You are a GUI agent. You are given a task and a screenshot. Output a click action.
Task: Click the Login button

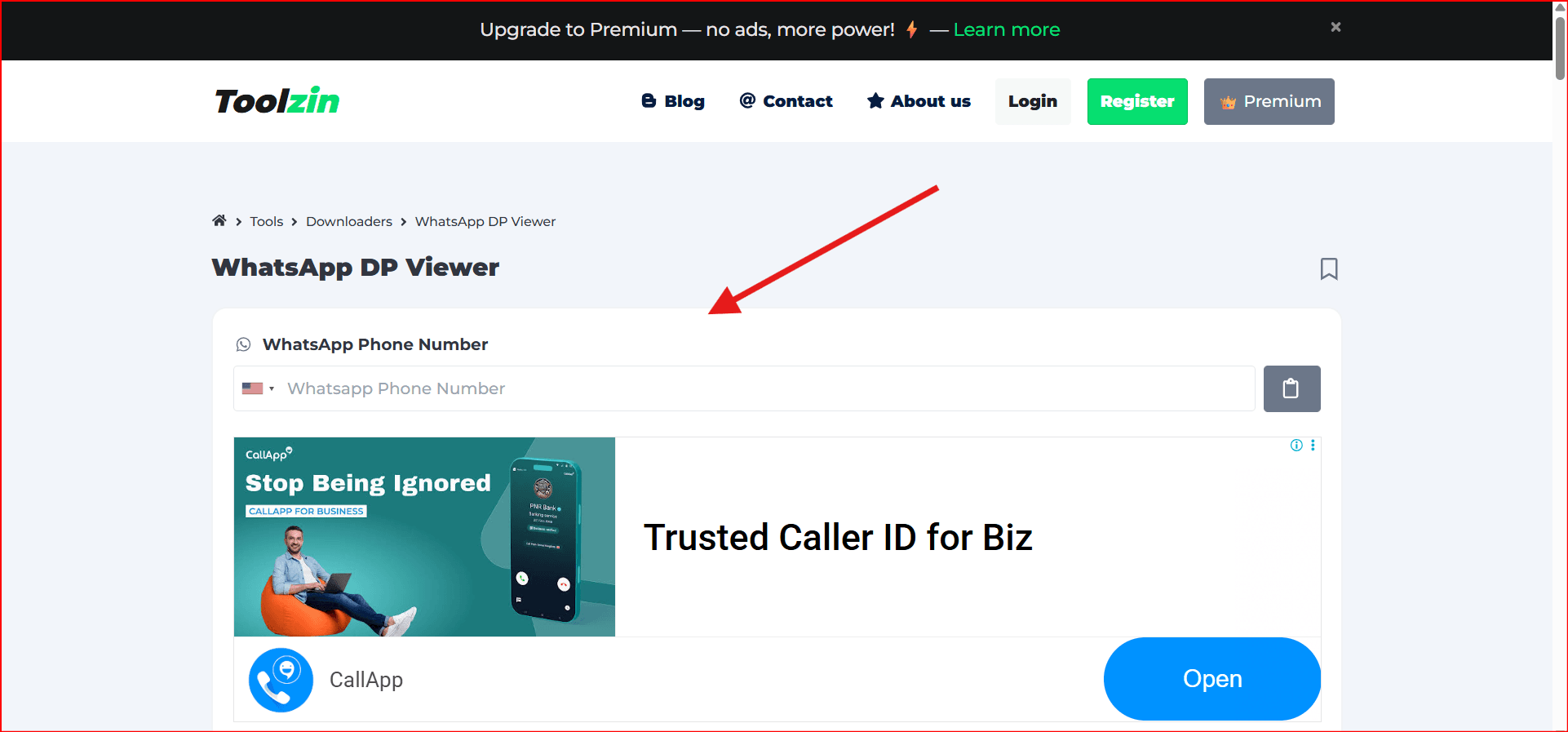point(1033,101)
